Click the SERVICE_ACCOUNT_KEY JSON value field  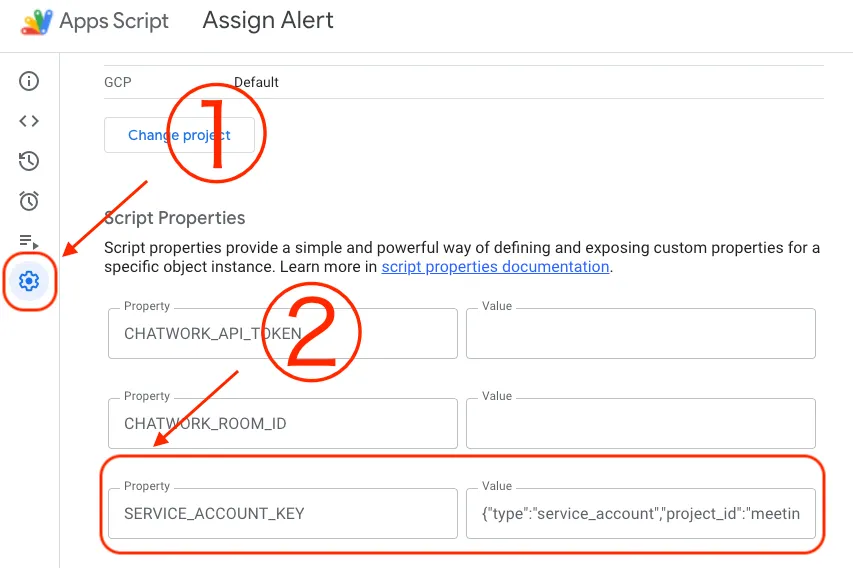[x=640, y=514]
